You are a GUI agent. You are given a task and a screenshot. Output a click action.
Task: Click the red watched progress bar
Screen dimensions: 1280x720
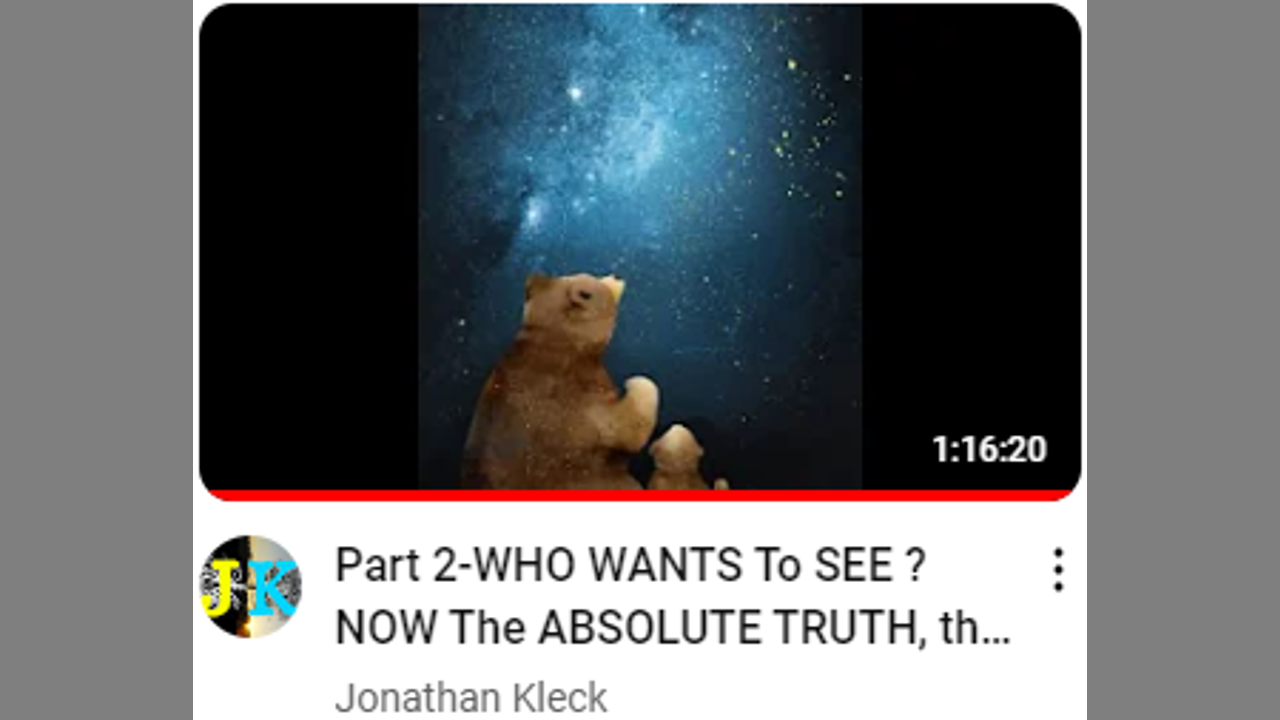click(640, 495)
